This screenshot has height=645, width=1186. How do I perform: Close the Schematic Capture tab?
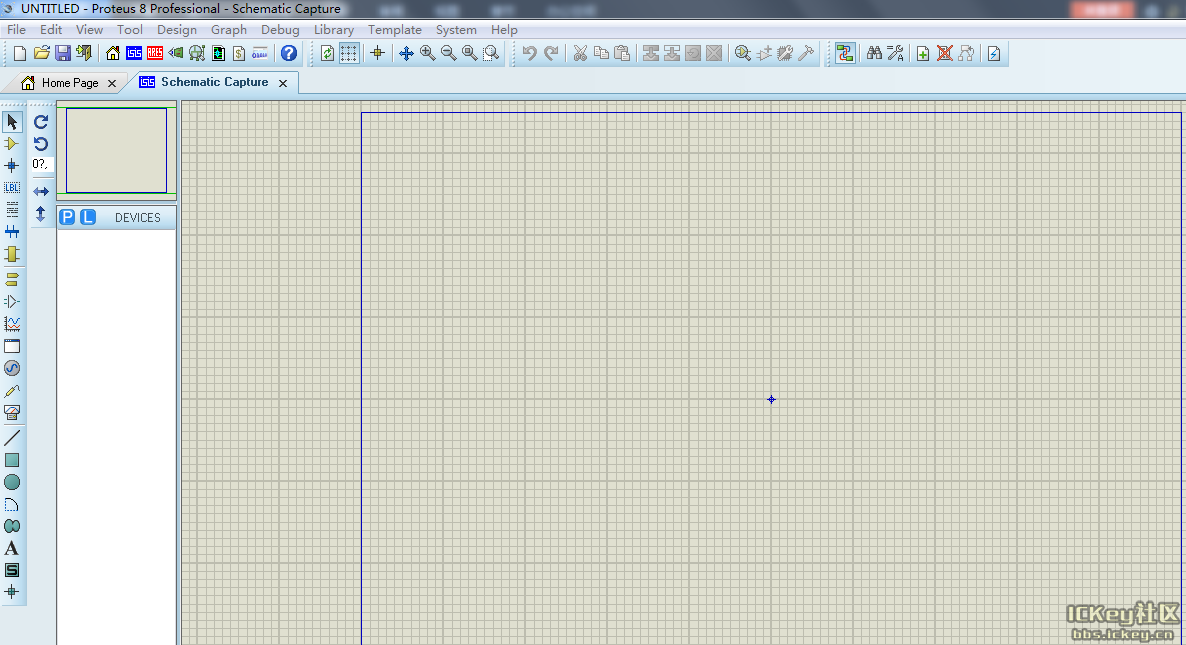283,83
